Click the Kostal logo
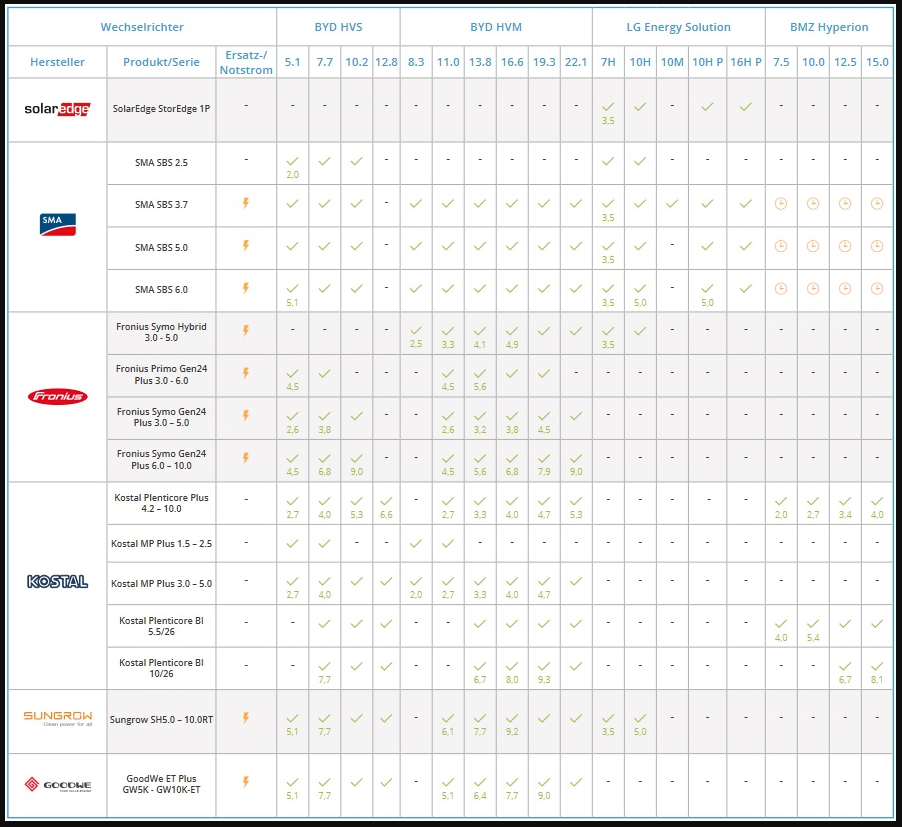902x827 pixels. 58,582
